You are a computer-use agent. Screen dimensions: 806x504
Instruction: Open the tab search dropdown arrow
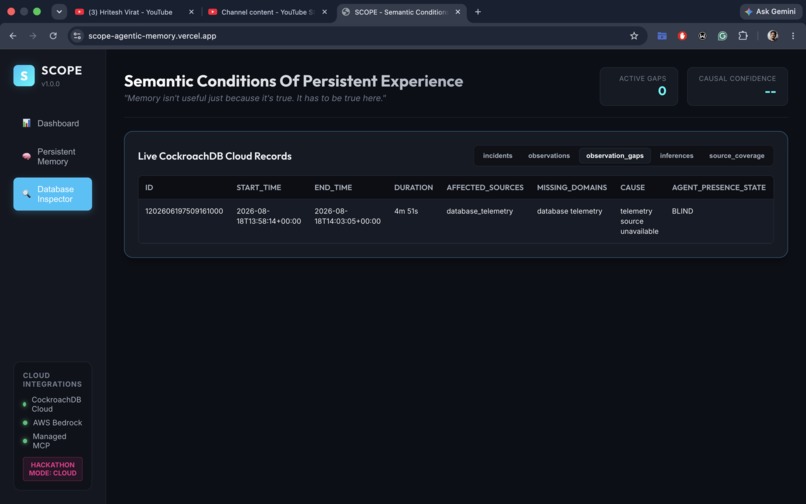59,11
